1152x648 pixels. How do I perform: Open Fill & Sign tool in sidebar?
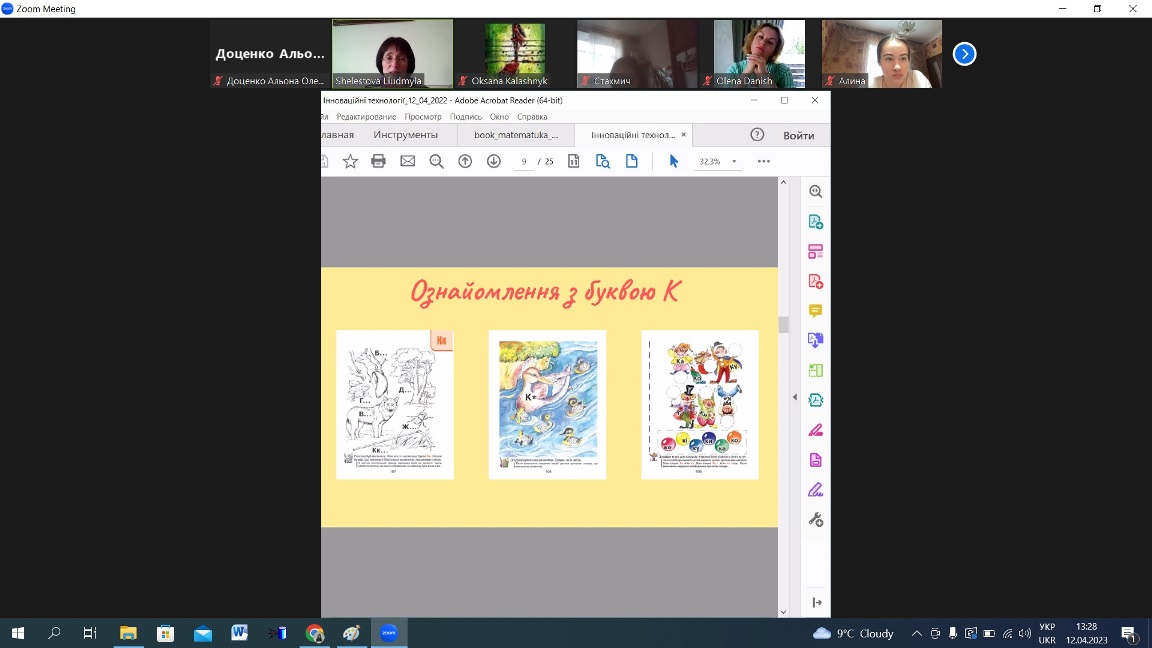pos(815,430)
